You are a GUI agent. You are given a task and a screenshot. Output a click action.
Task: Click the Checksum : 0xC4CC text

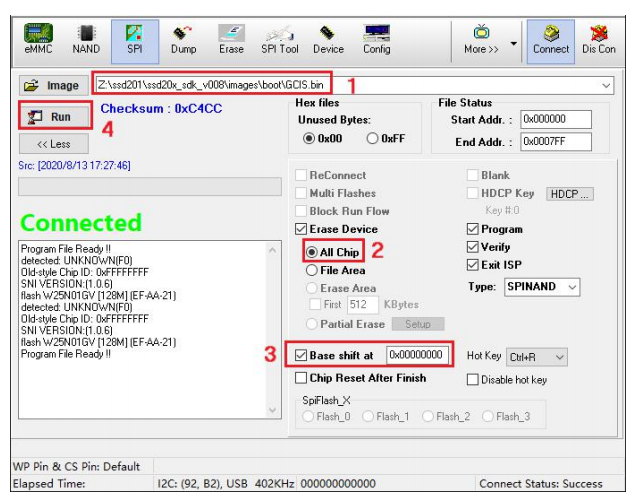(161, 108)
